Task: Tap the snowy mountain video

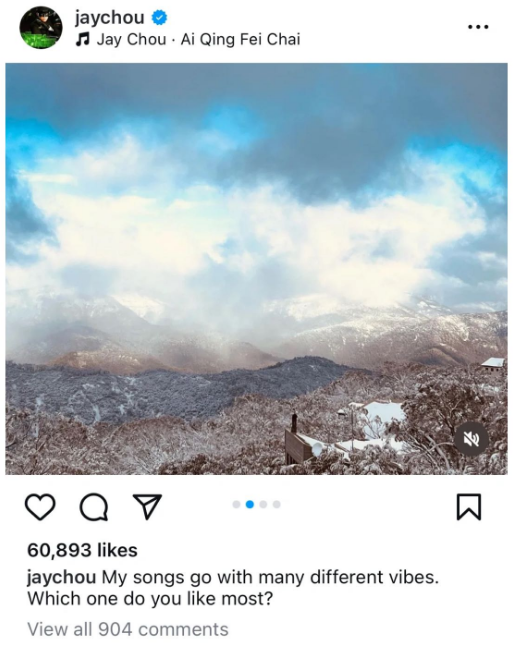Action: pos(256,269)
